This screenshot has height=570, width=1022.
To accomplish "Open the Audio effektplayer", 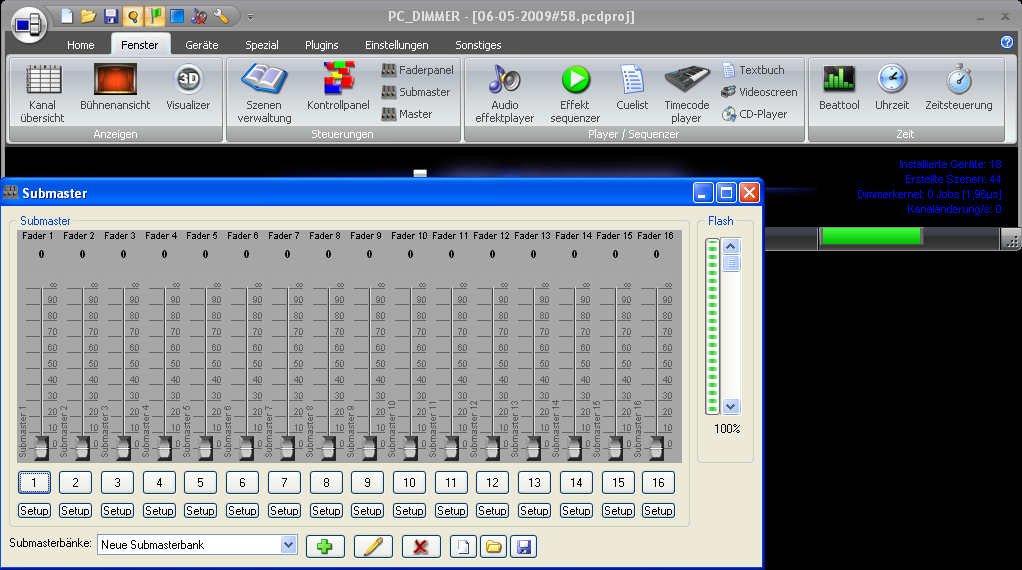I will click(x=504, y=93).
